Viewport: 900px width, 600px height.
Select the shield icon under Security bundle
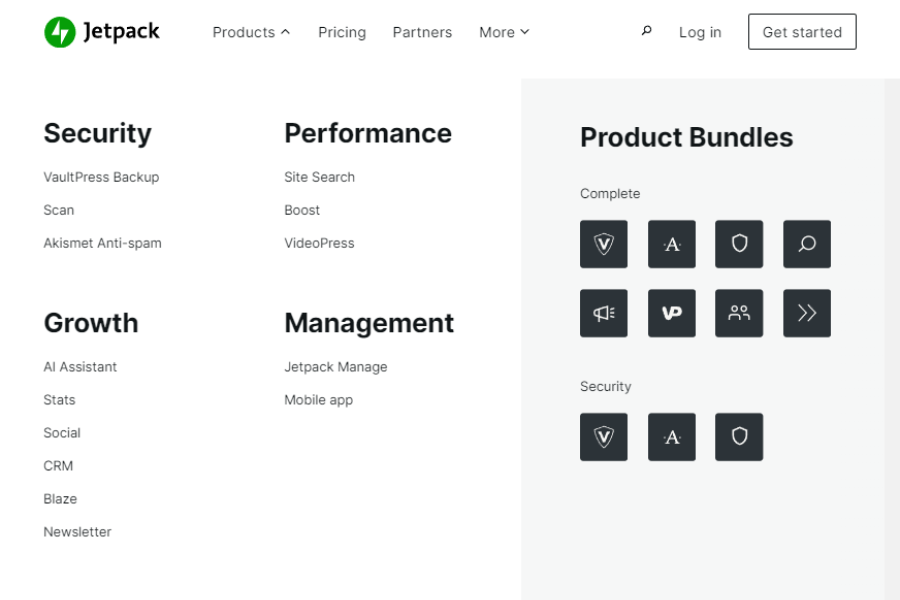(x=739, y=437)
